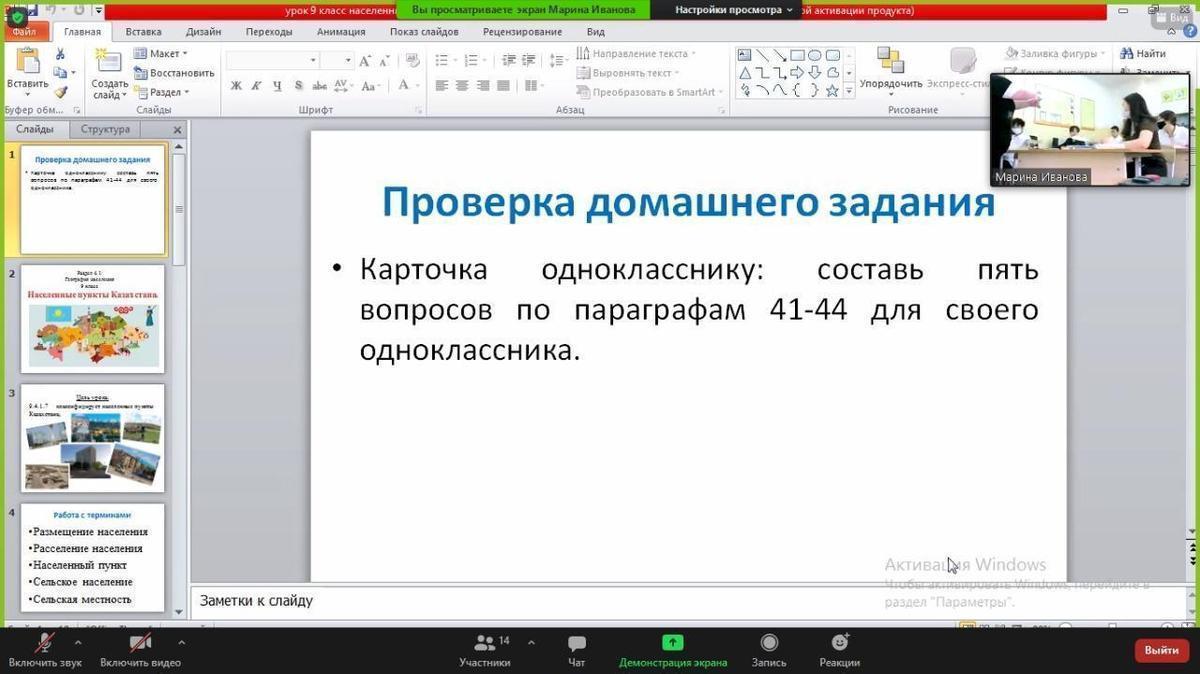This screenshot has height=674, width=1200.
Task: Click the Cut scissors icon
Action: pyautogui.click(x=62, y=54)
